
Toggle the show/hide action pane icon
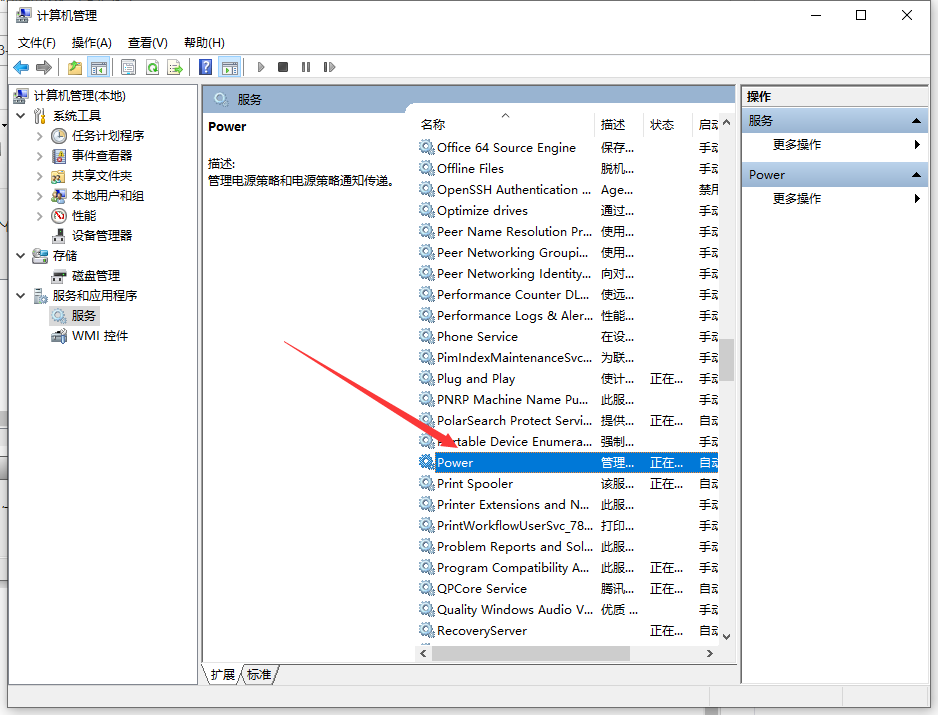[230, 67]
